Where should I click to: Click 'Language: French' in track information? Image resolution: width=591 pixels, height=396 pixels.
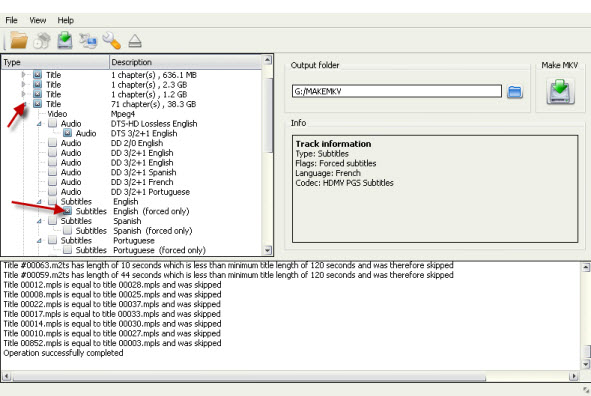coord(328,173)
